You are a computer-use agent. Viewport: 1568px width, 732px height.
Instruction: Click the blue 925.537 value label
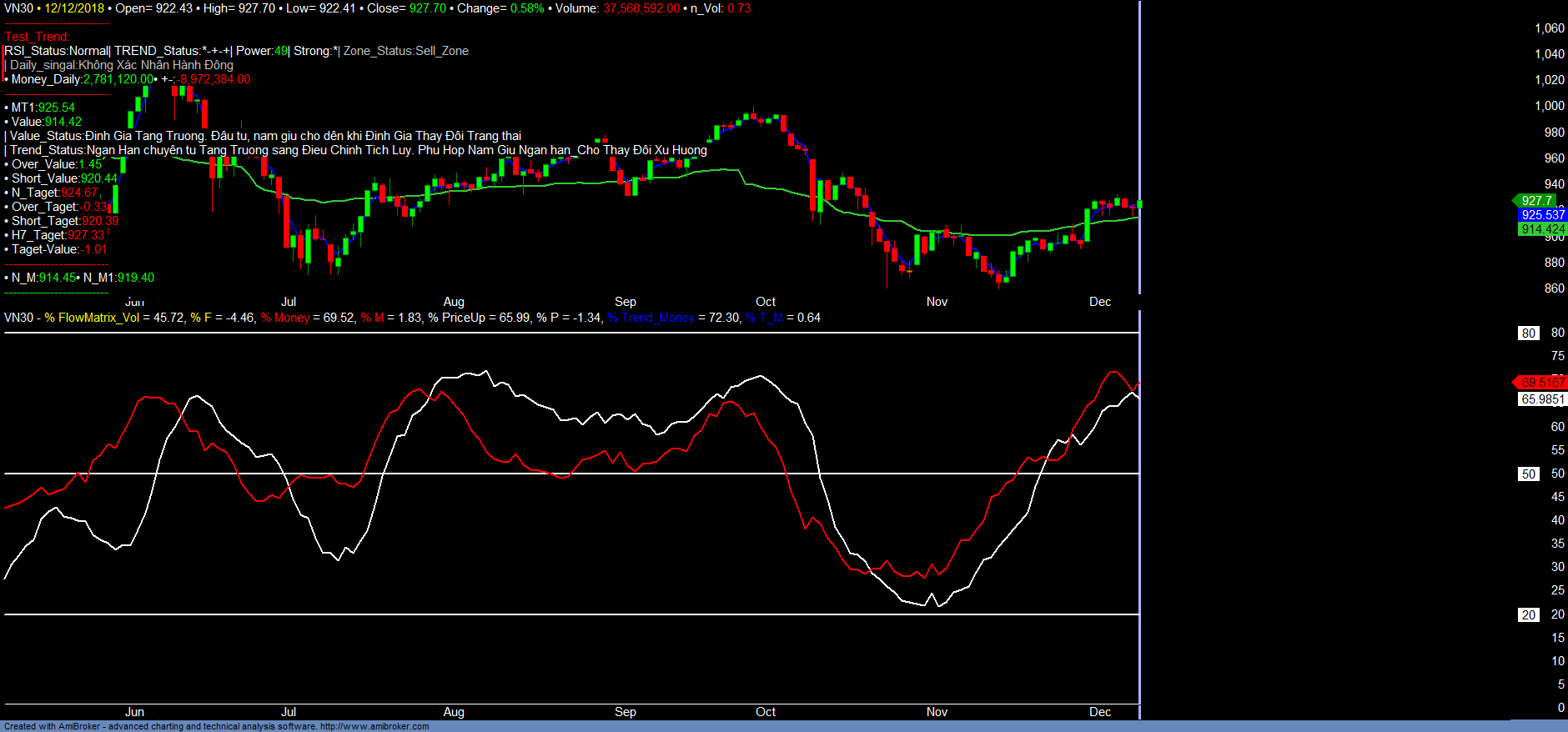(x=1542, y=215)
